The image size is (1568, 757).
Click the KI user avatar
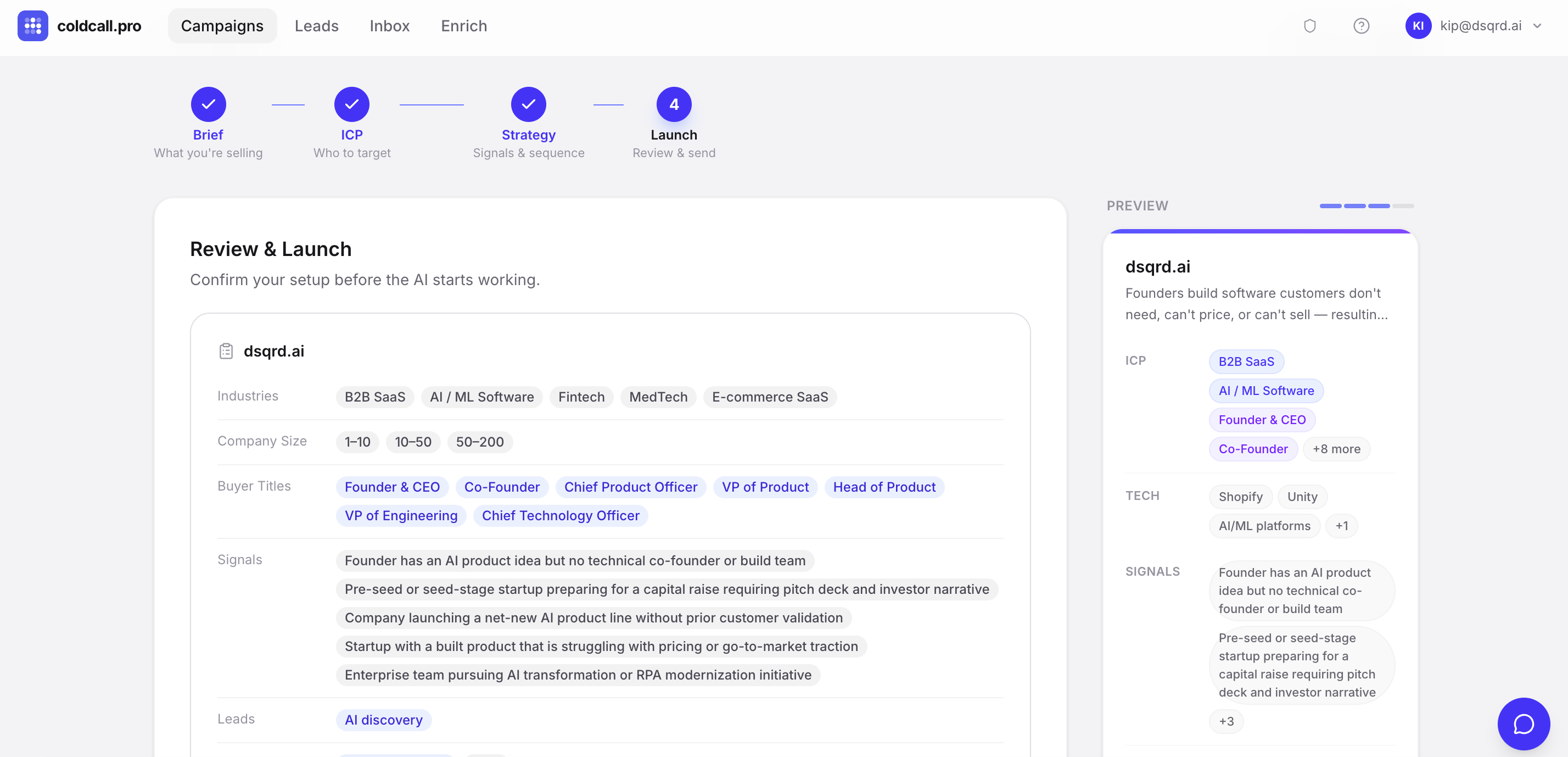click(1418, 26)
